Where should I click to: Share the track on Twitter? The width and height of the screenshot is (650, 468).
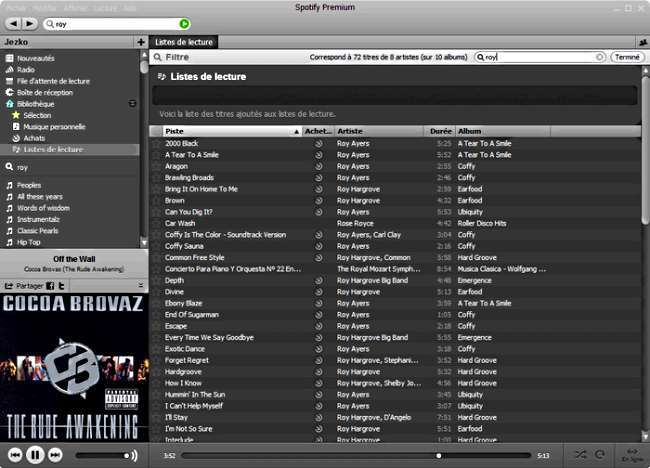tap(61, 286)
